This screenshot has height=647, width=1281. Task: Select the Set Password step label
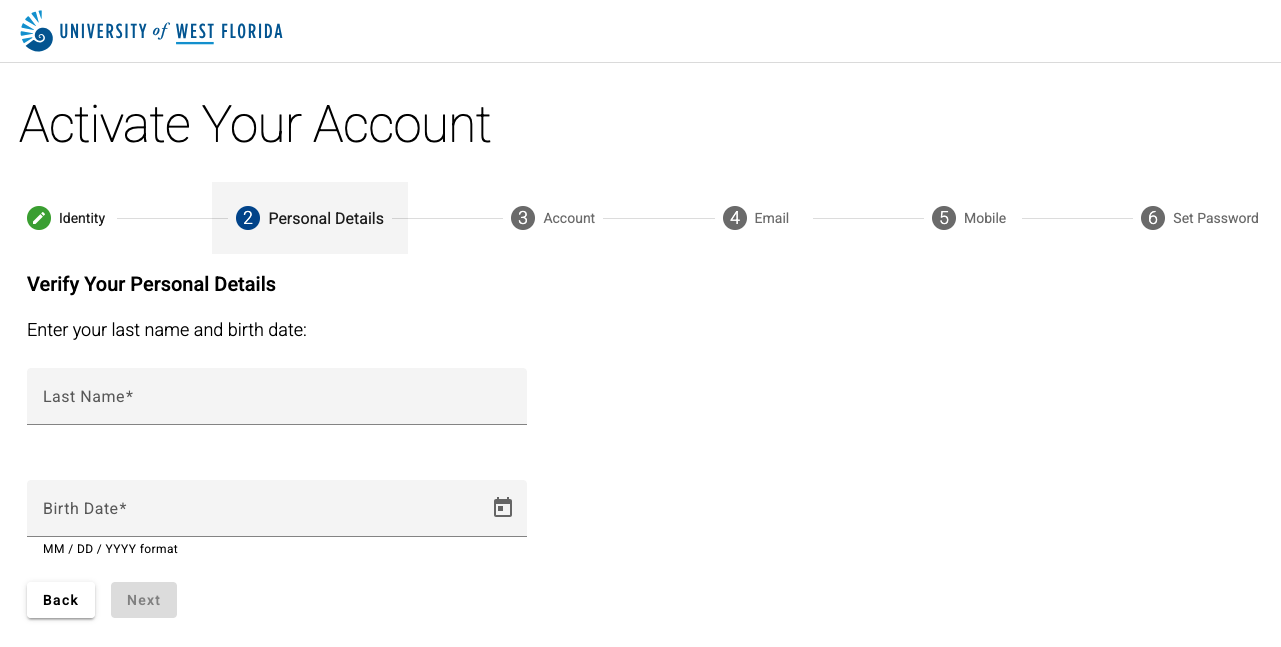click(x=1216, y=218)
